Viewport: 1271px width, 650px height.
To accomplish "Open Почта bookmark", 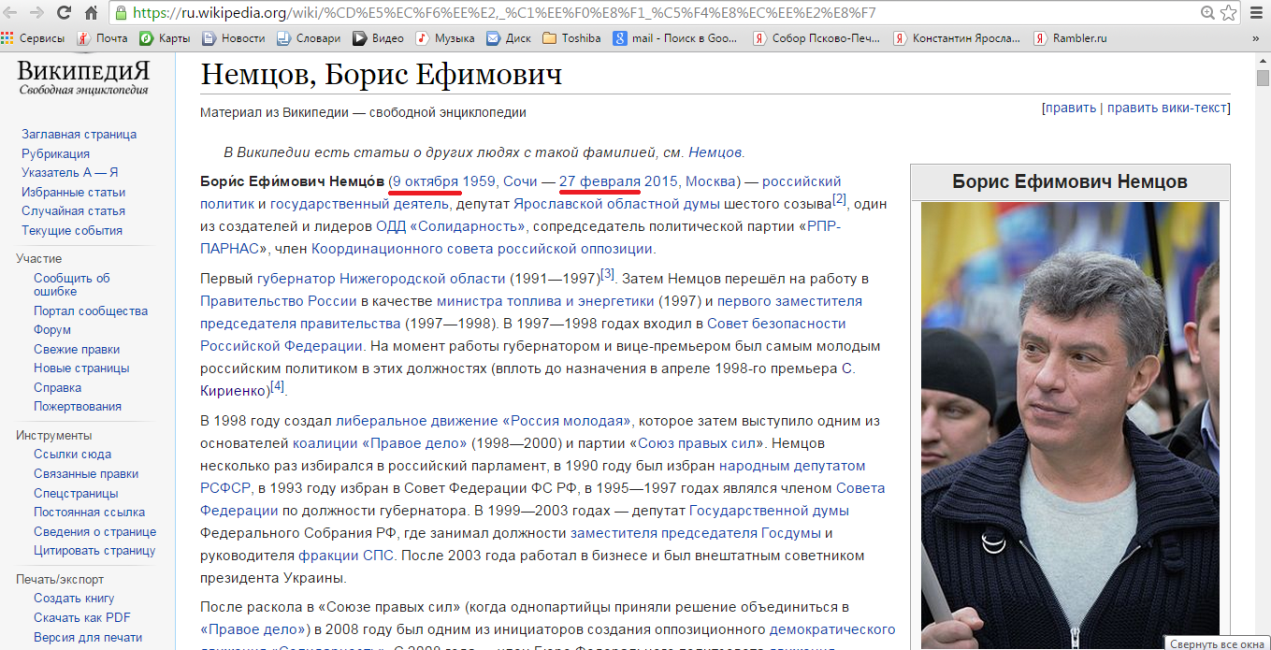I will (x=102, y=38).
